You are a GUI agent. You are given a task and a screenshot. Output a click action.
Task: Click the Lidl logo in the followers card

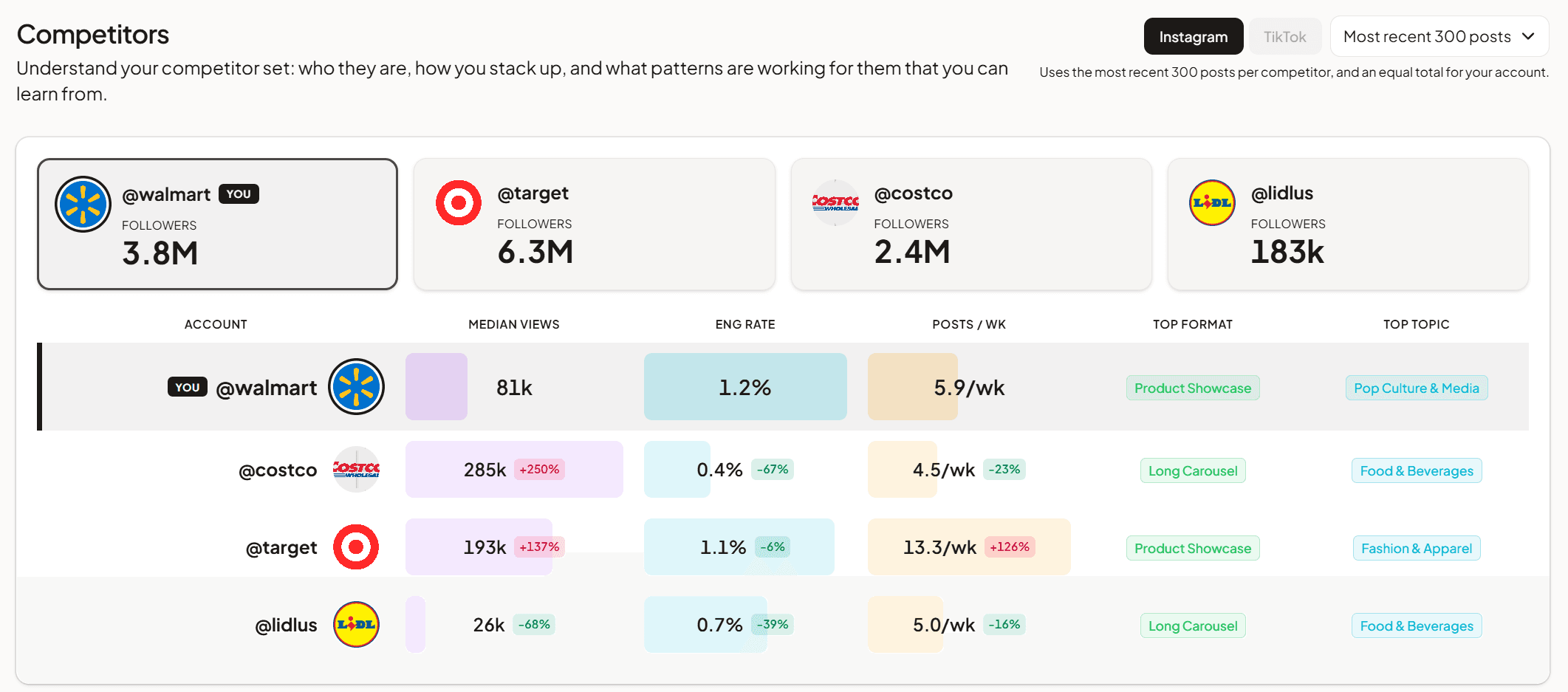pyautogui.click(x=1212, y=202)
